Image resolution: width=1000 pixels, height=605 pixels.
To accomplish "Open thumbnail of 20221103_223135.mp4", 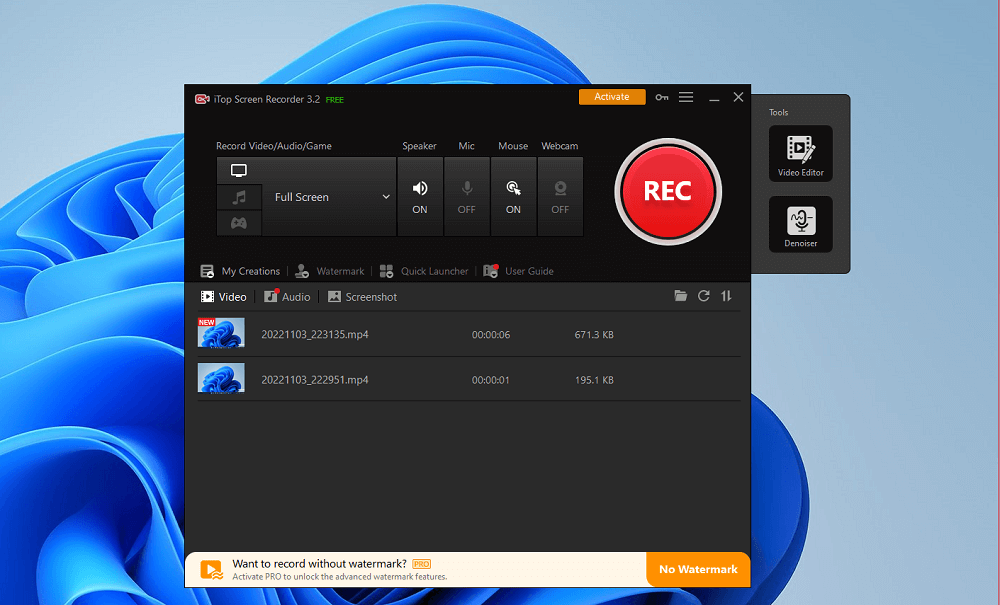I will coord(221,333).
